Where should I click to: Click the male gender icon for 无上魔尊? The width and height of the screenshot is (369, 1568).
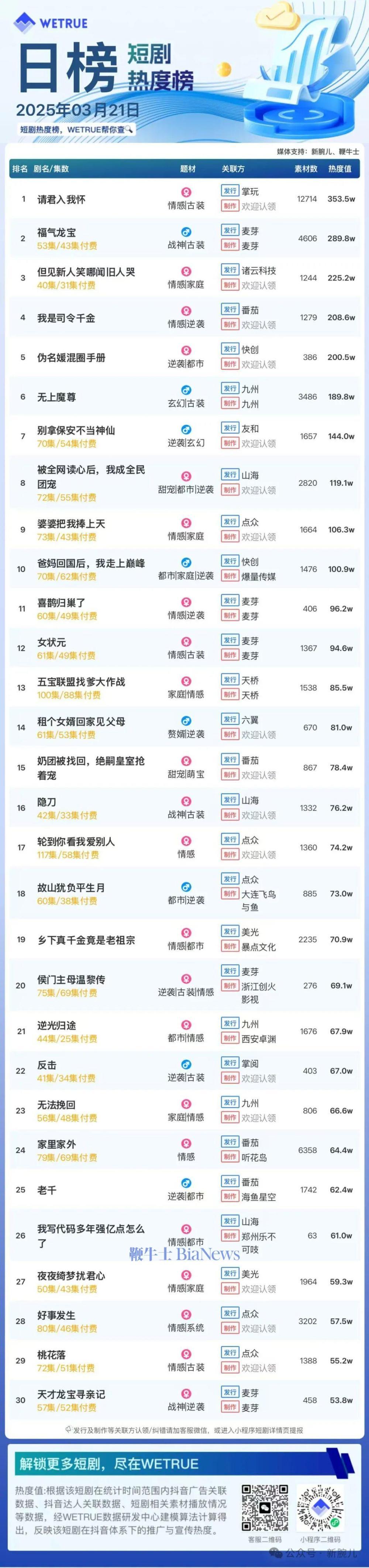tap(186, 390)
